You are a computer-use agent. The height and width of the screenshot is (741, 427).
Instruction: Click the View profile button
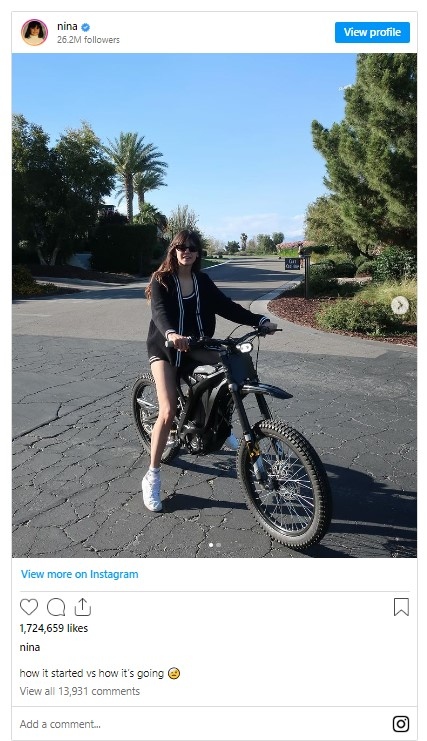(372, 32)
